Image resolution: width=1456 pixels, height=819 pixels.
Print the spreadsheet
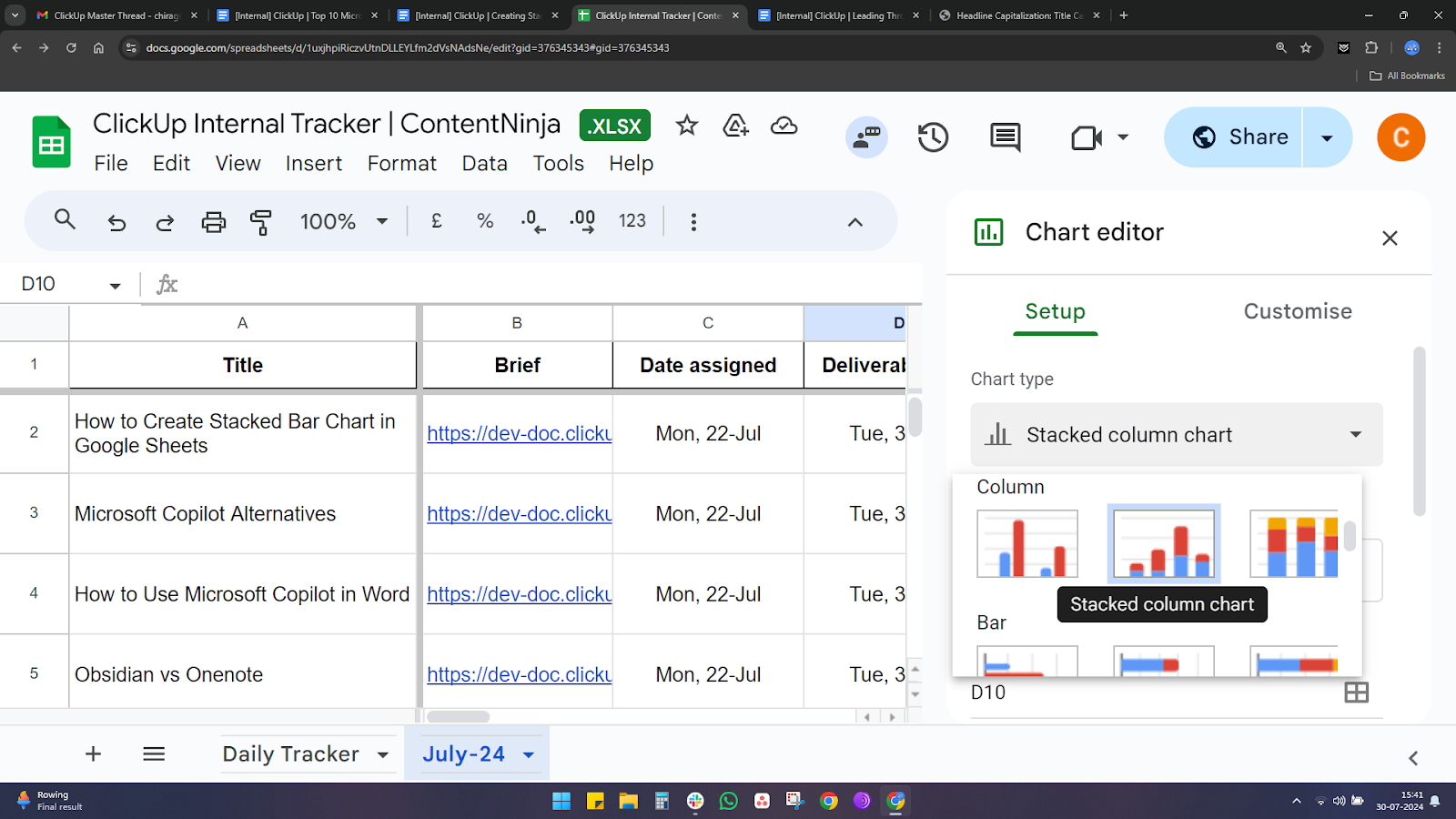[214, 221]
